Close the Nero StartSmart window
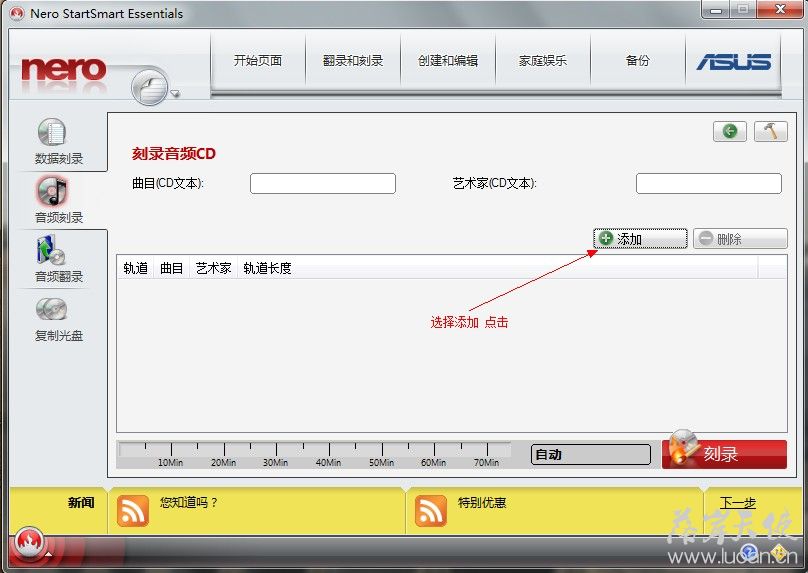808x573 pixels. (780, 10)
